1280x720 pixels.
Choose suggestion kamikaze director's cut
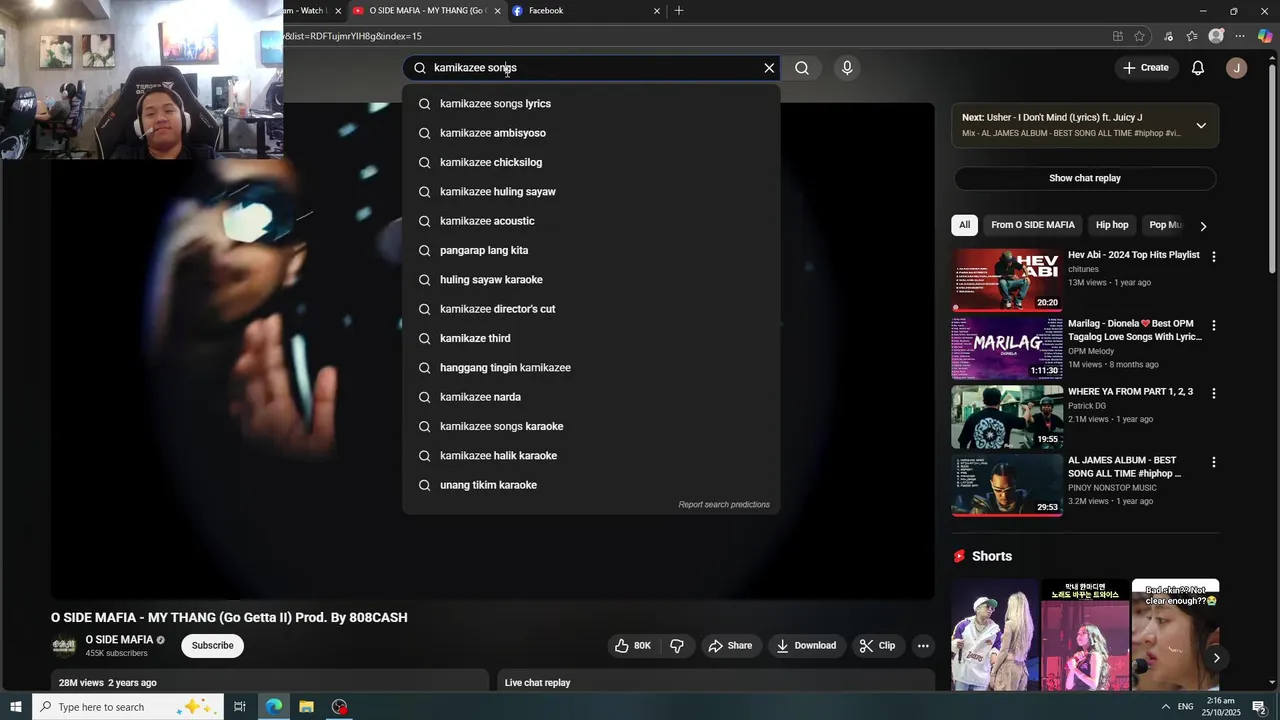[591, 309]
